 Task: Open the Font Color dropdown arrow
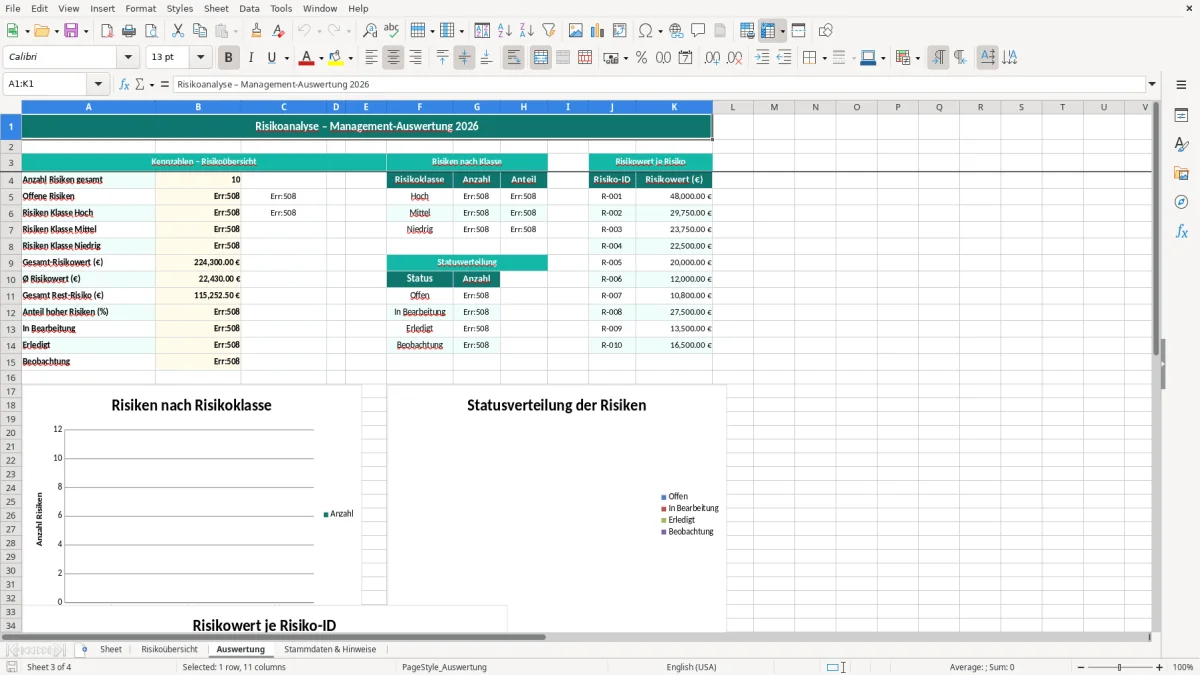pos(322,58)
